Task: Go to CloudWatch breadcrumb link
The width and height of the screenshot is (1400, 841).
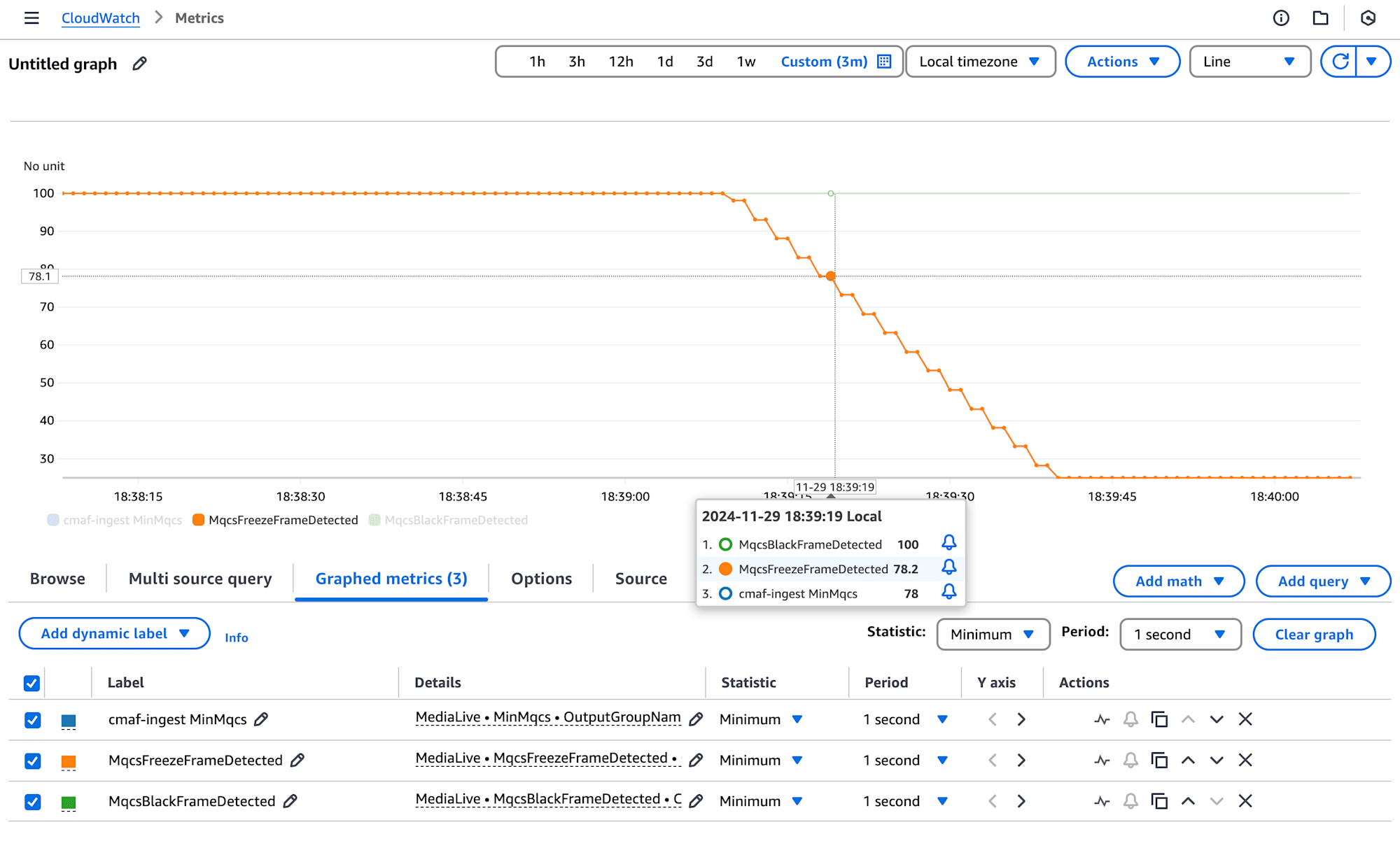Action: pos(100,18)
